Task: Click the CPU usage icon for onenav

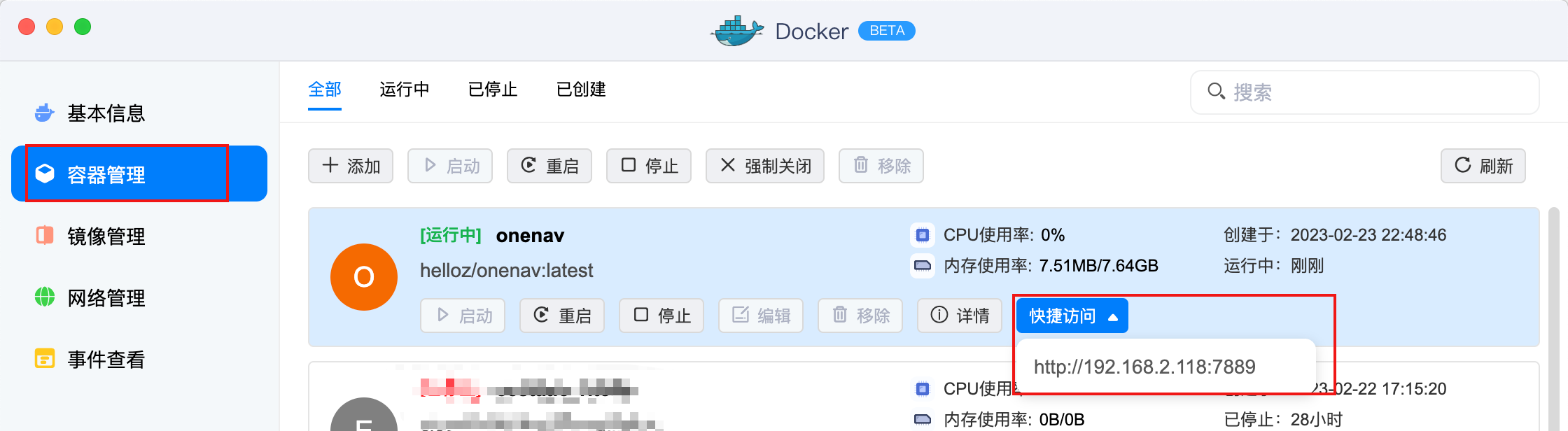Action: (x=922, y=235)
